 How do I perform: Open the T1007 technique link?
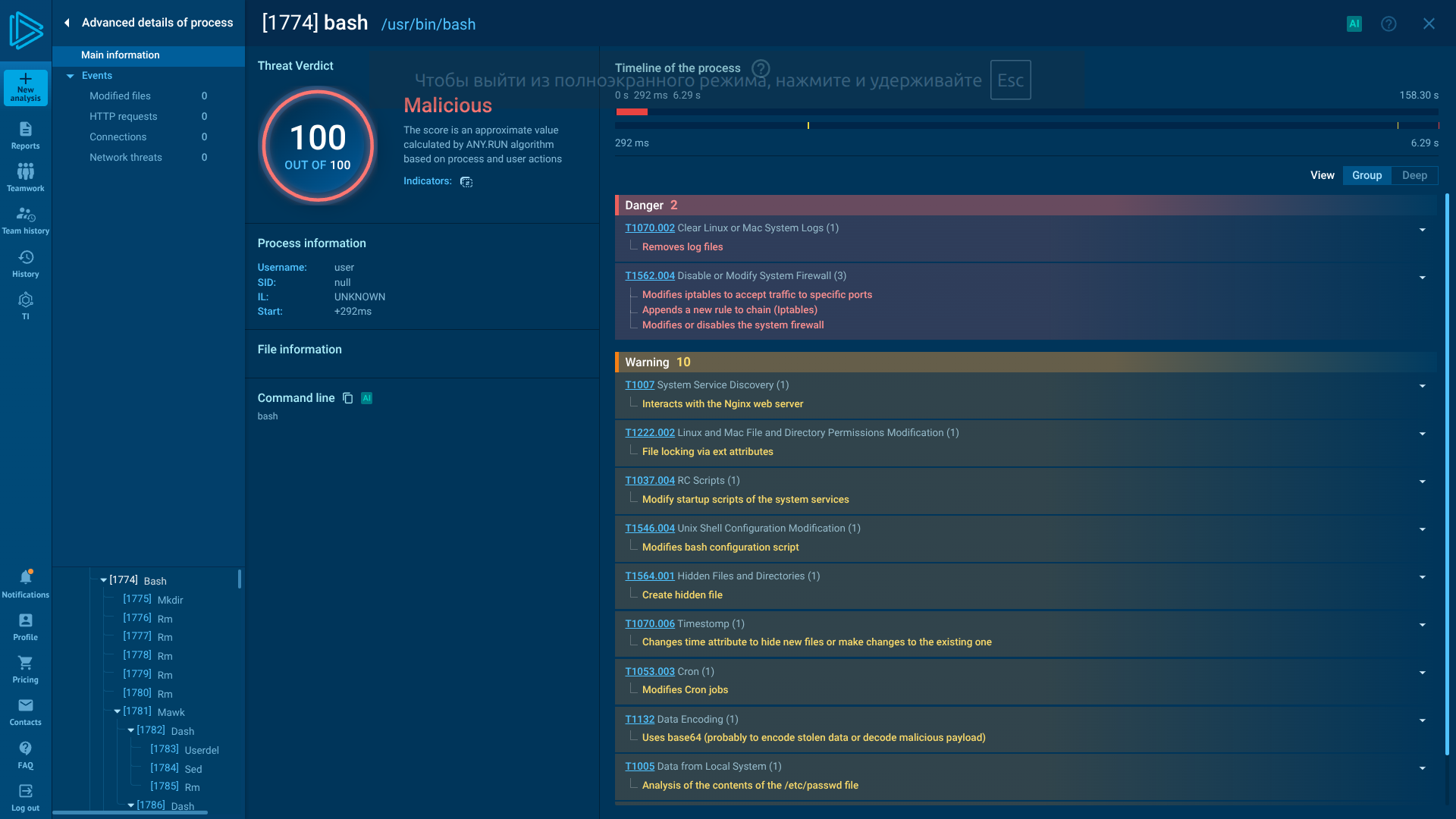click(639, 385)
